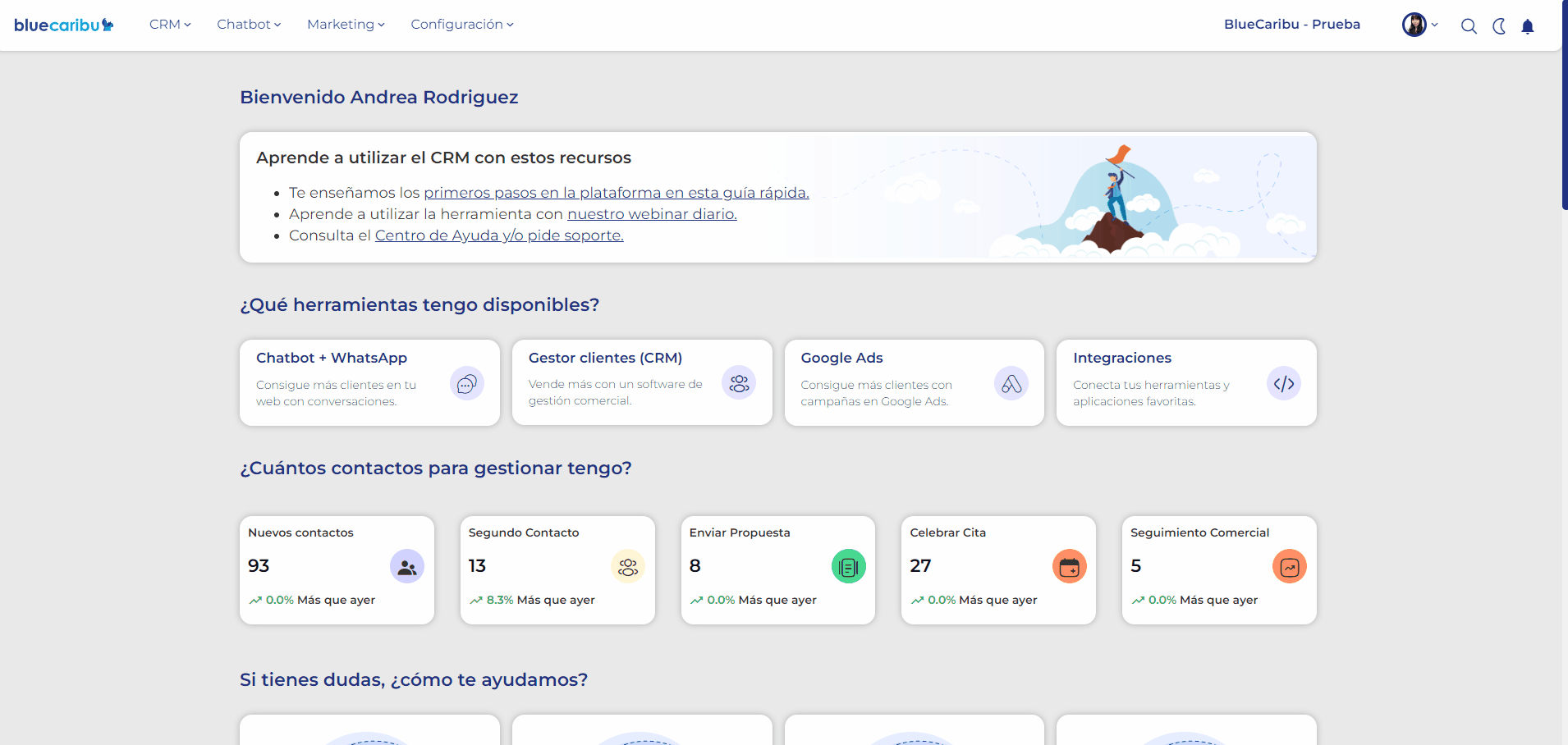Image resolution: width=1568 pixels, height=745 pixels.
Task: Click the page vertical scrollbar thumb
Action: click(1565, 105)
